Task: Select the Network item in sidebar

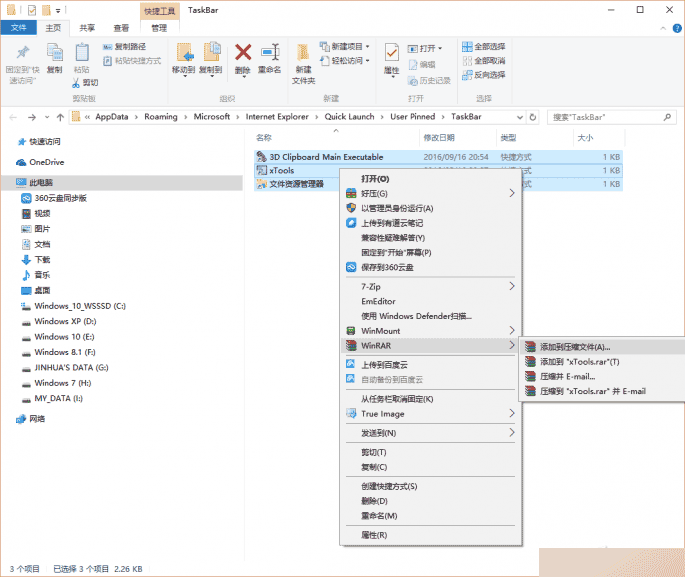Action: pyautogui.click(x=31, y=419)
